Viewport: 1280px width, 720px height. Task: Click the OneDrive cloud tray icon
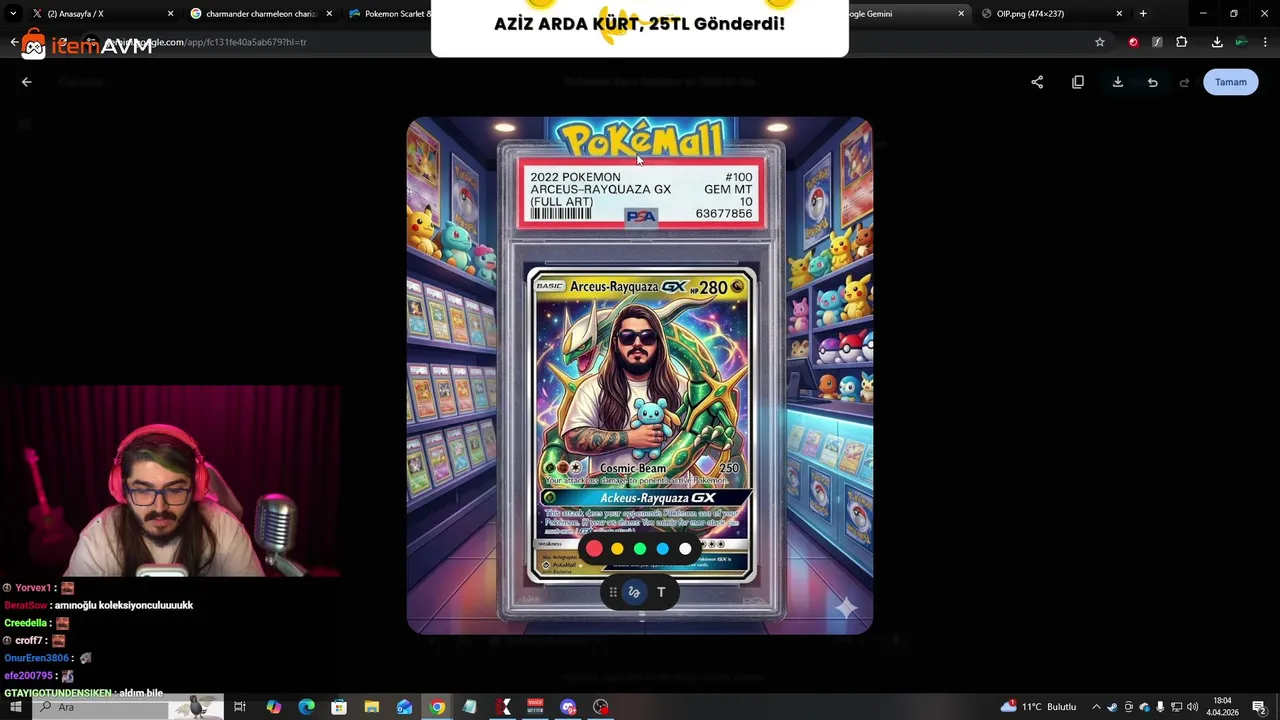coord(1144,707)
